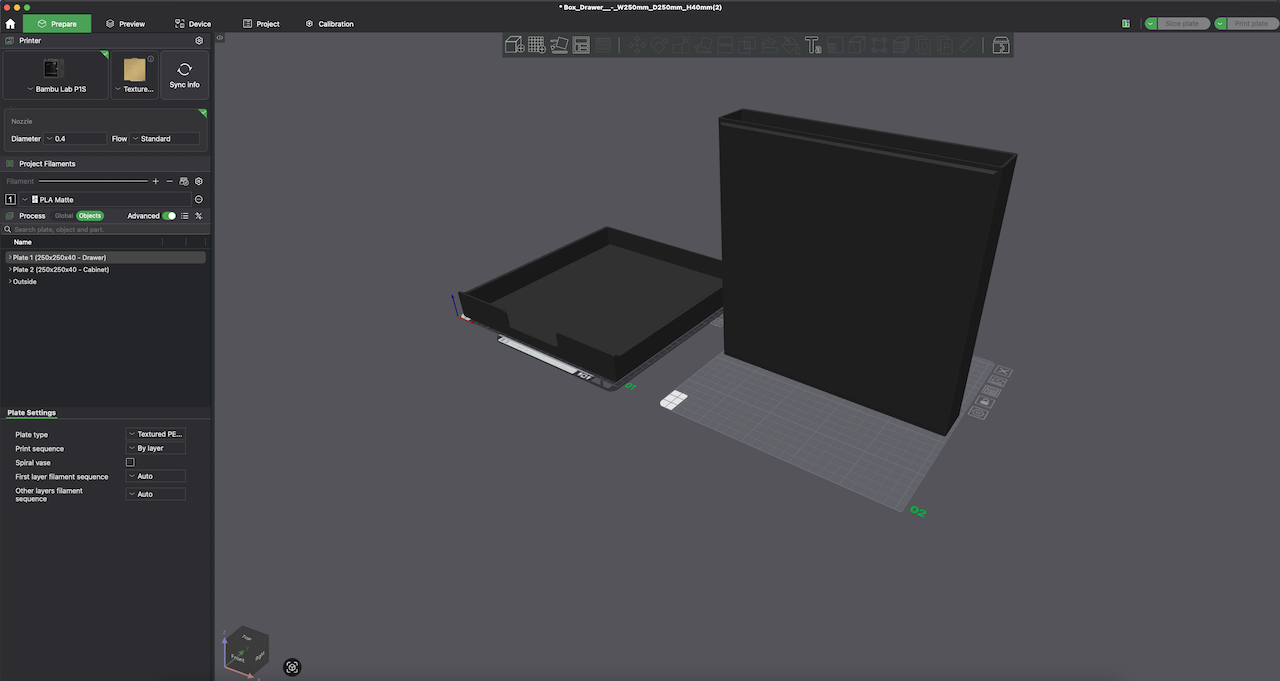
Task: Enable the Spiral vase checkbox
Action: click(x=130, y=463)
